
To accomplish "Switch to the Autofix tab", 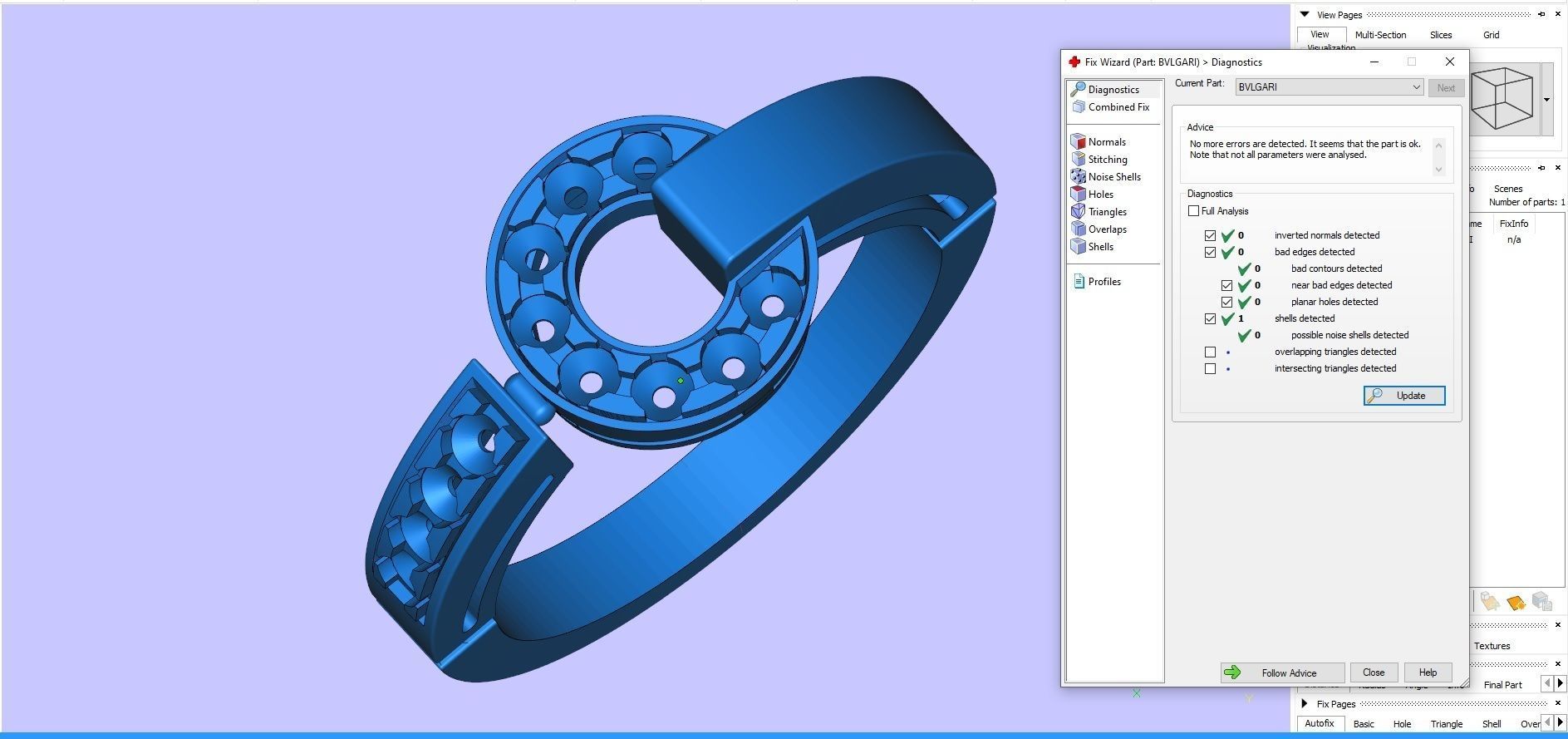I will click(1319, 723).
